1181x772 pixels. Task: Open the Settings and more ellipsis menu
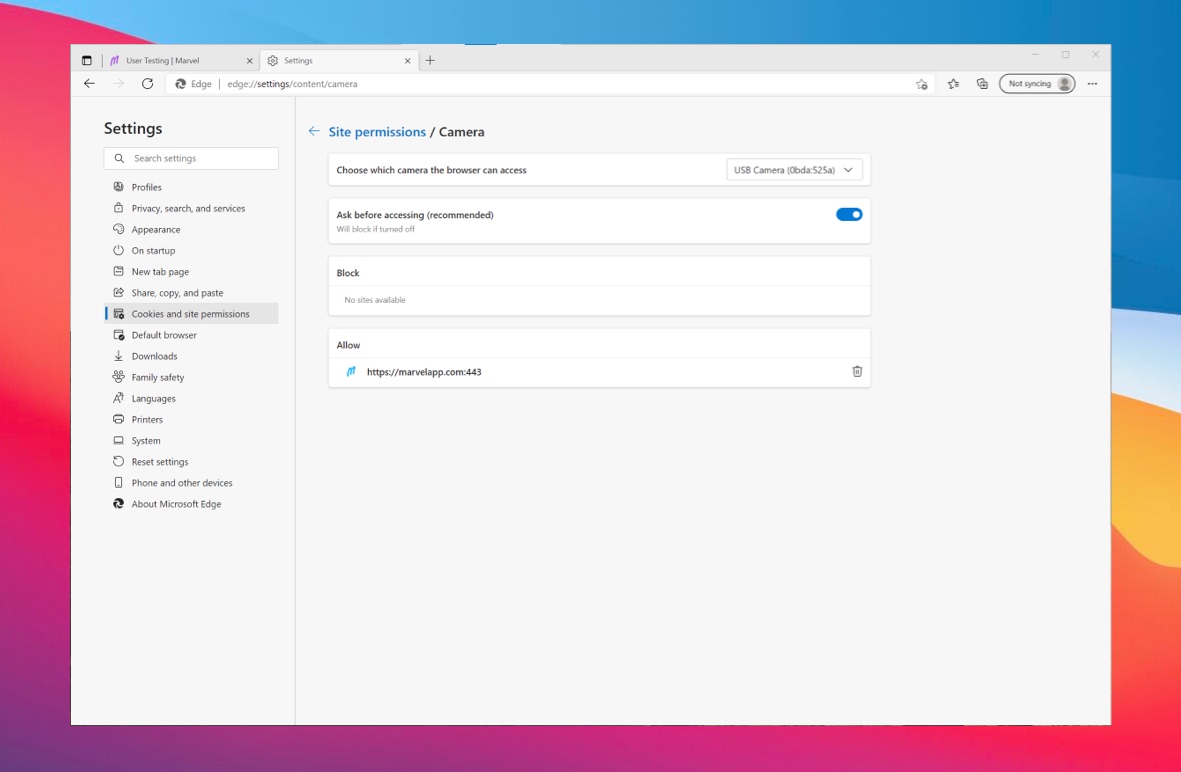click(x=1092, y=84)
